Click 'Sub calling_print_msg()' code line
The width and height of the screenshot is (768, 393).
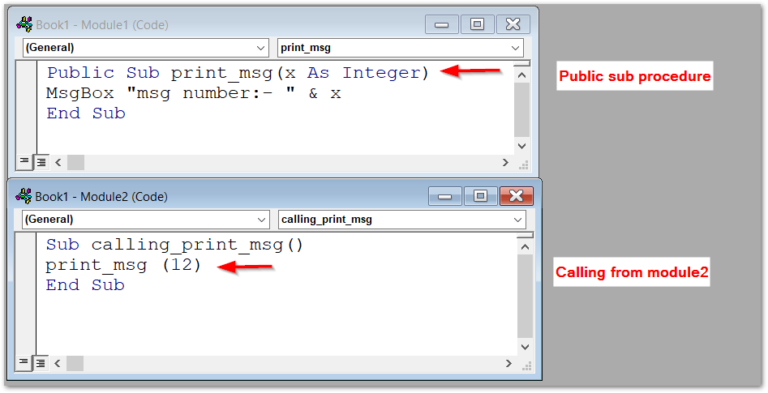point(175,245)
